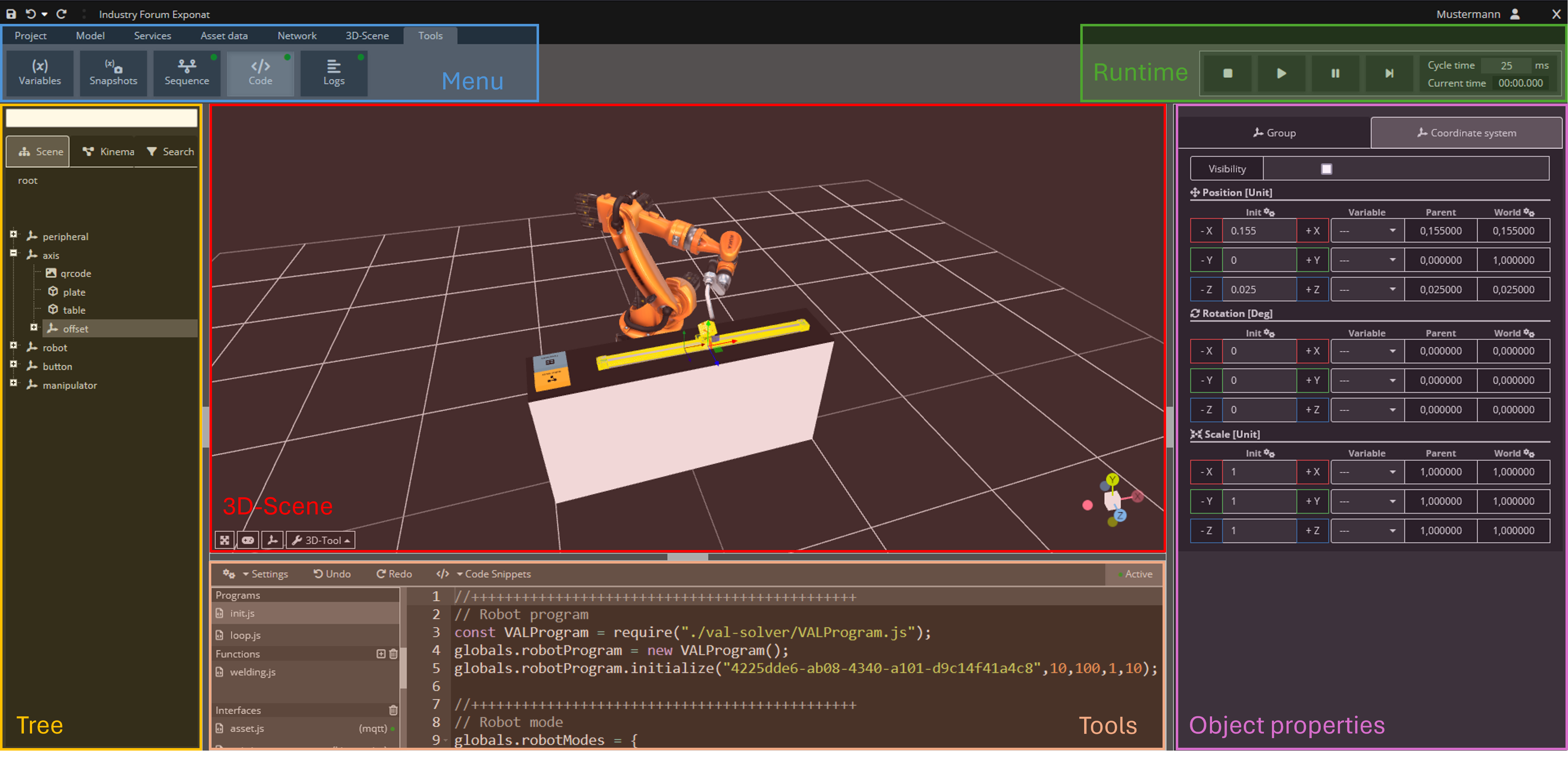Image resolution: width=1568 pixels, height=757 pixels.
Task: Open the Snapshots tool
Action: [113, 72]
